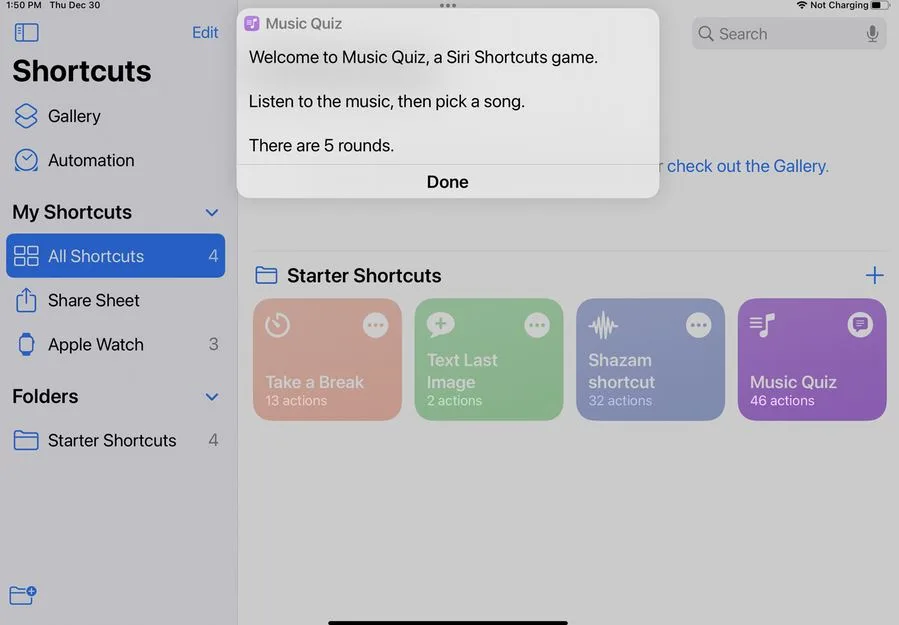
Task: Collapse the My Shortcuts section chevron
Action: pyautogui.click(x=212, y=213)
